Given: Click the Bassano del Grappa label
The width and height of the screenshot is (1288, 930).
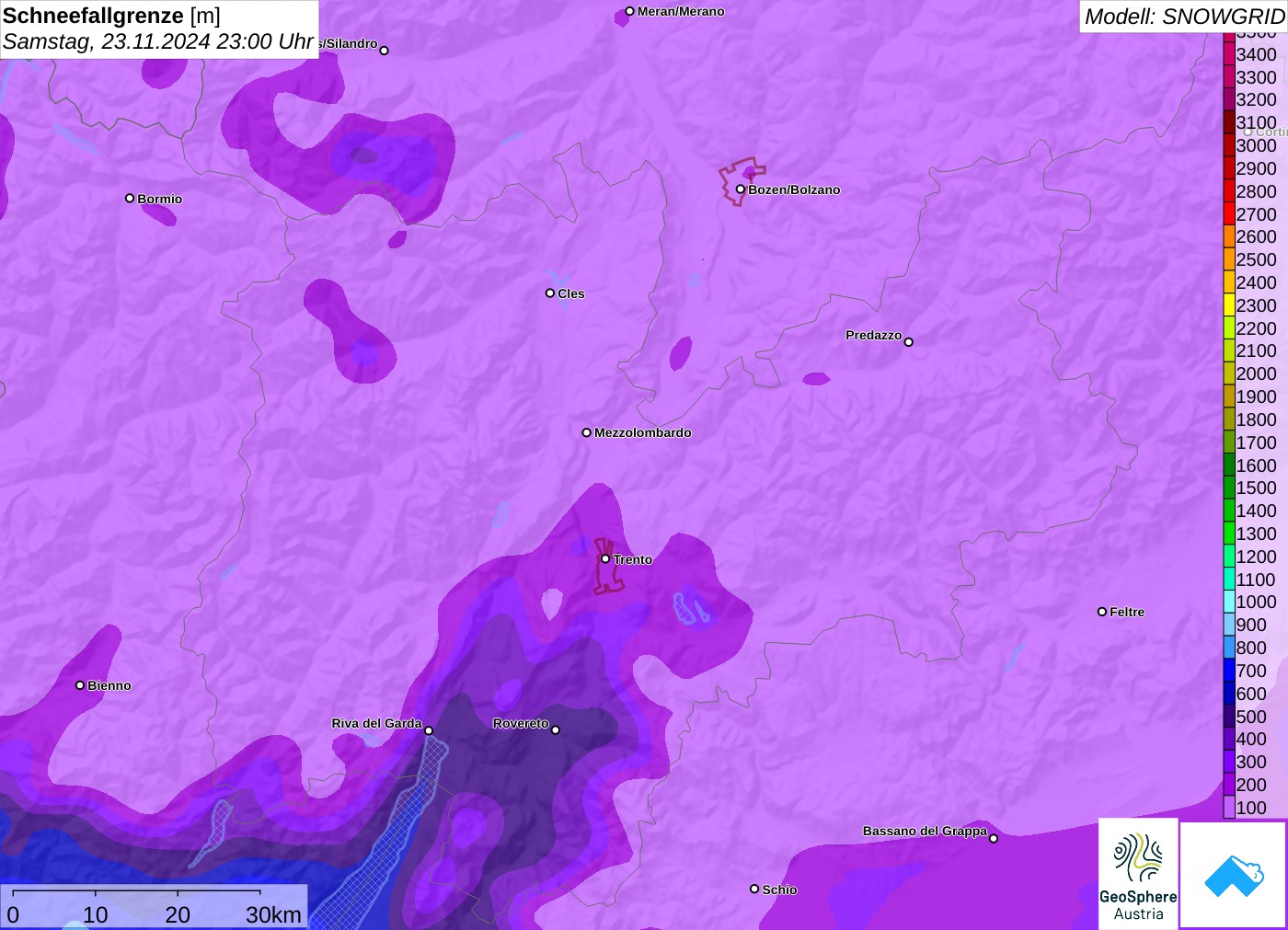Looking at the screenshot, I should click(924, 831).
